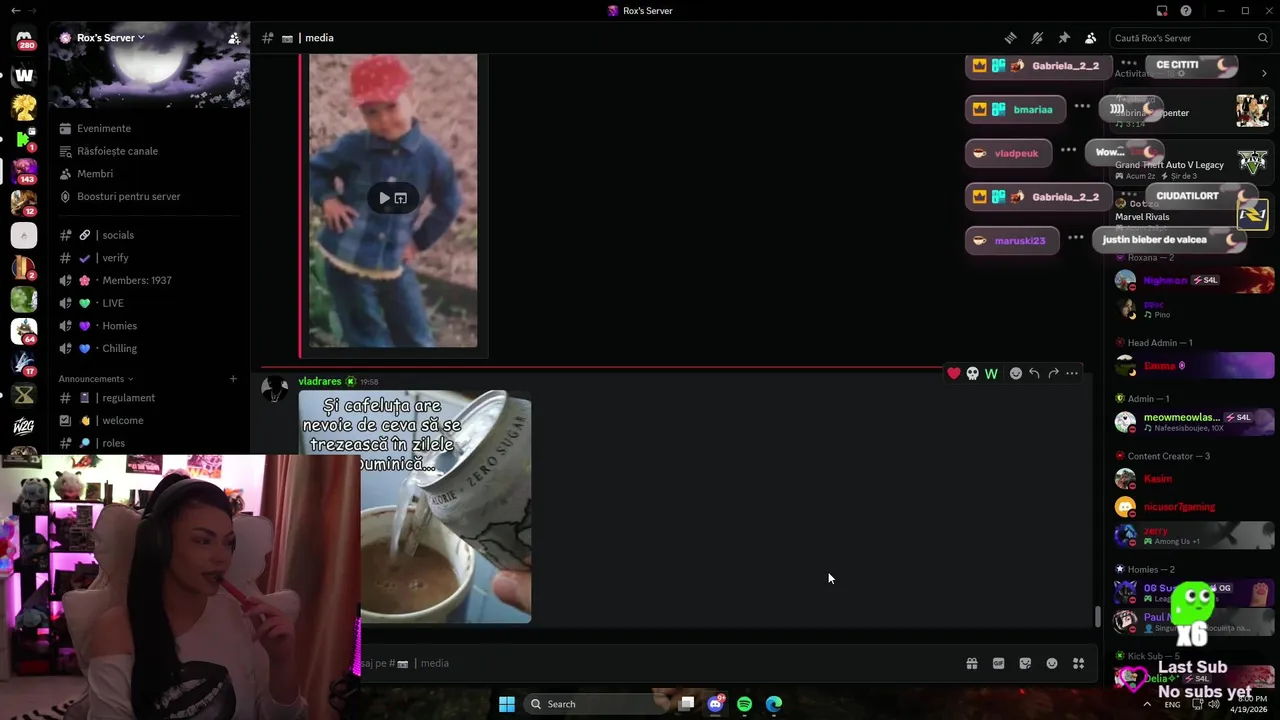Screen dimensions: 1280x720
Task: Open Discord direct messages home icon
Action: [24, 40]
